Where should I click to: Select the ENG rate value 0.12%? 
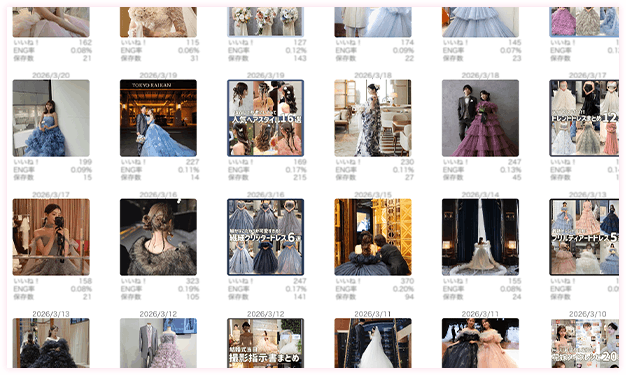(x=296, y=50)
